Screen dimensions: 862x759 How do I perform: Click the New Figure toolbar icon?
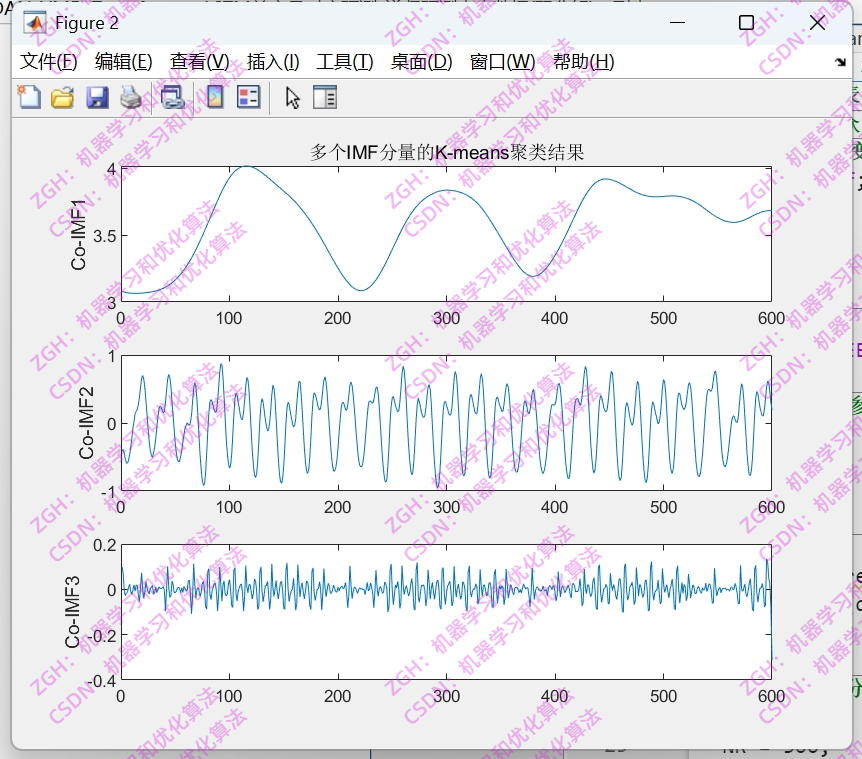coord(29,97)
